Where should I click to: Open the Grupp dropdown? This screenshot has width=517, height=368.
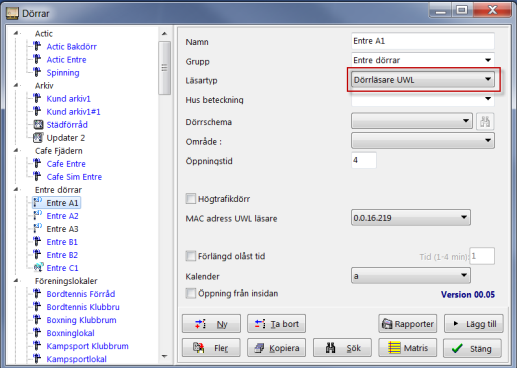[423, 60]
